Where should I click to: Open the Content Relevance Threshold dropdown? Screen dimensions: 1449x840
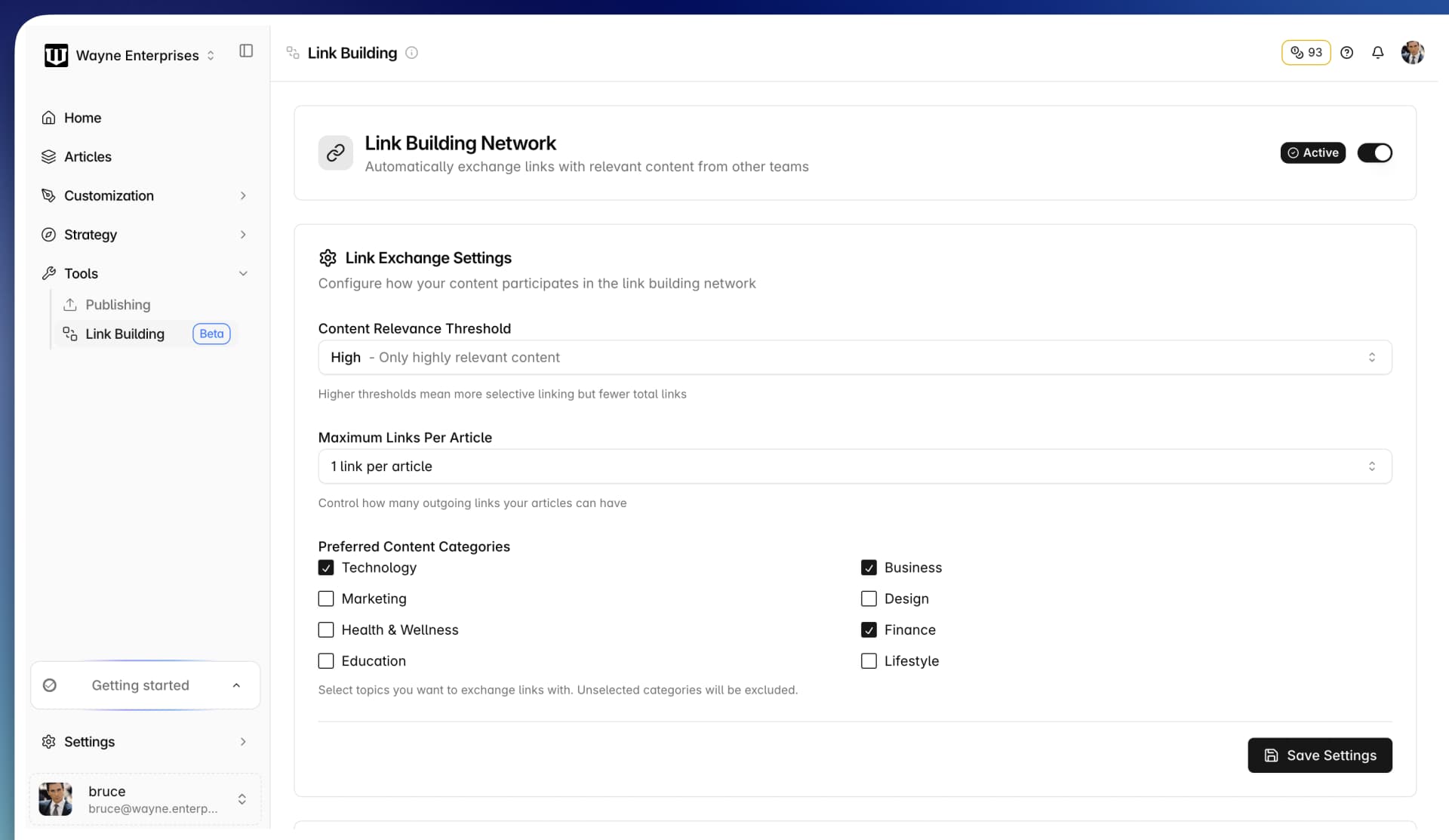click(854, 357)
